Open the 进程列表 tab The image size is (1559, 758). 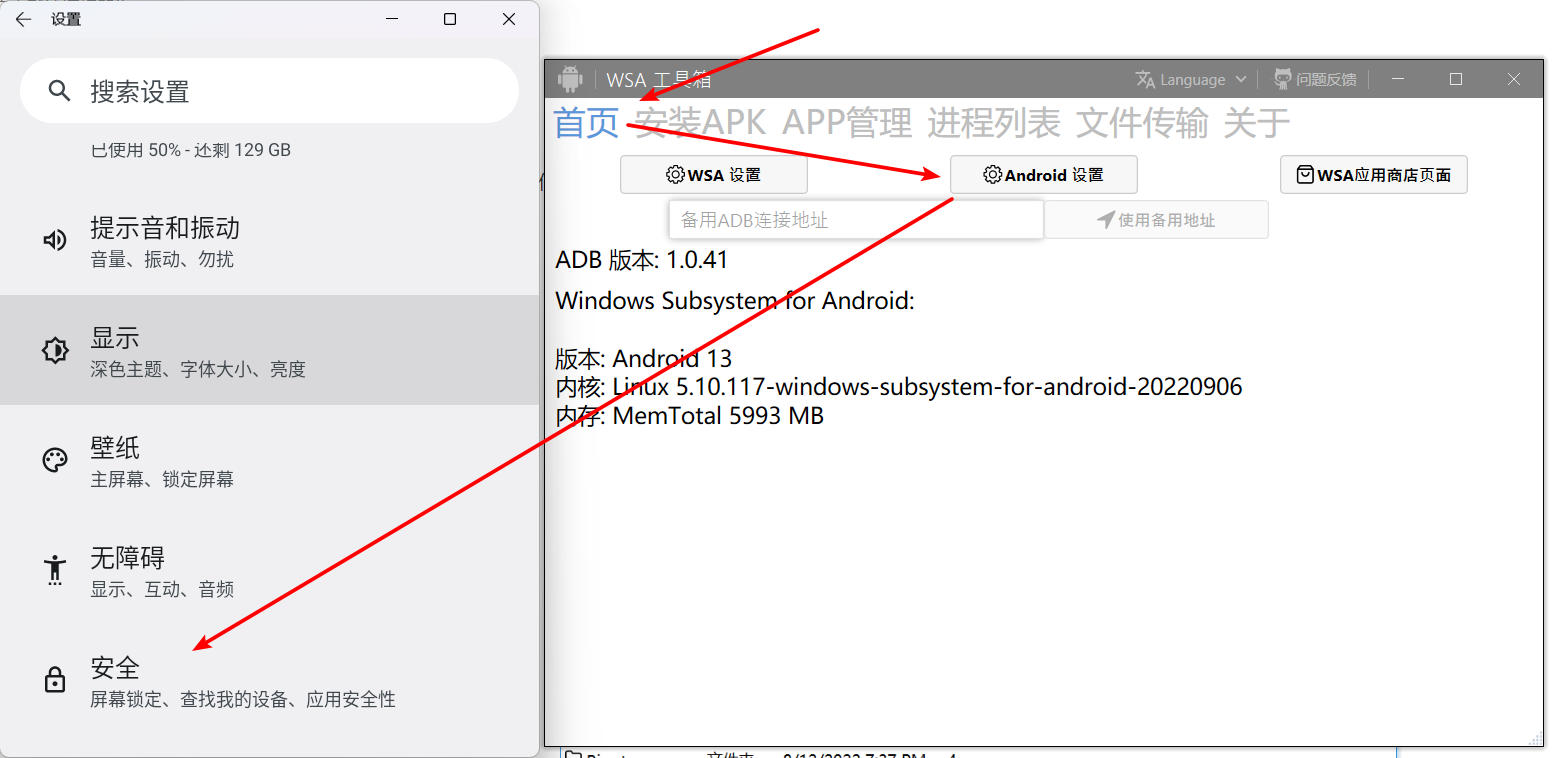tap(993, 123)
